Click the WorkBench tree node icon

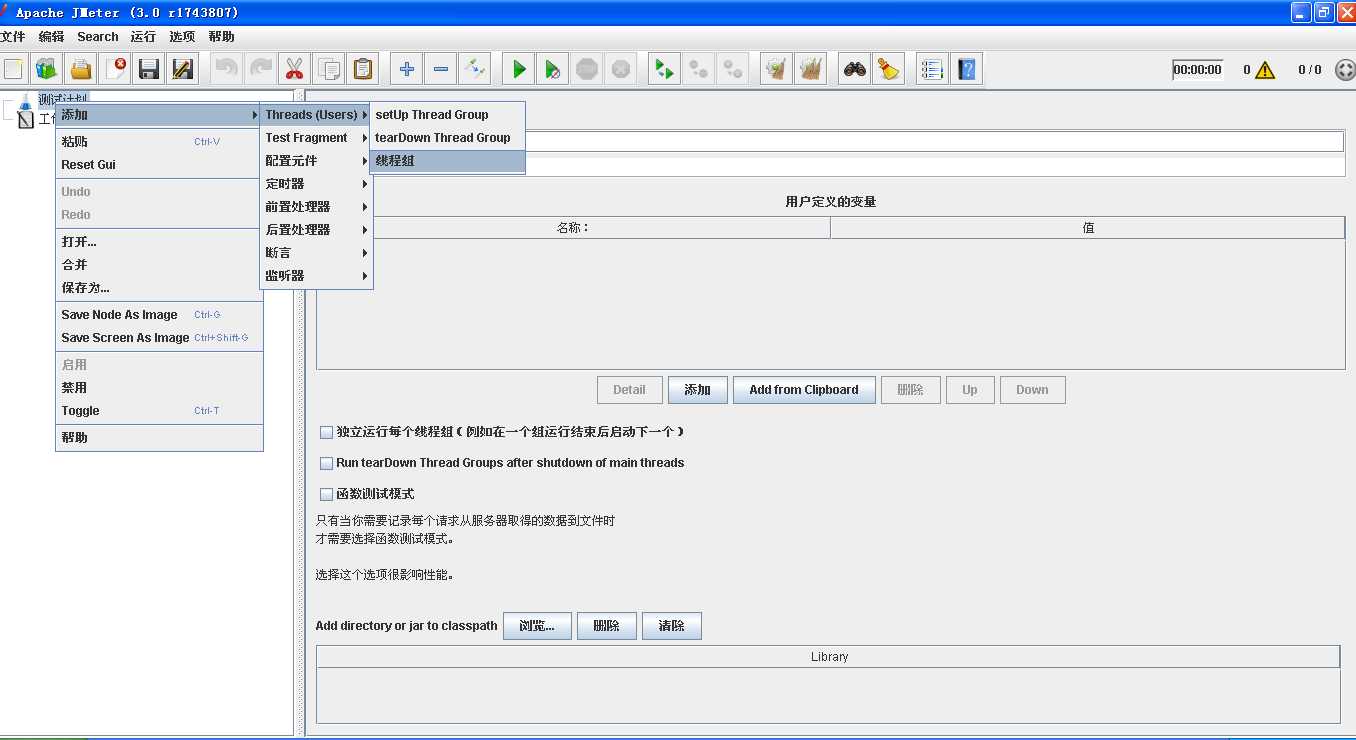tap(26, 120)
